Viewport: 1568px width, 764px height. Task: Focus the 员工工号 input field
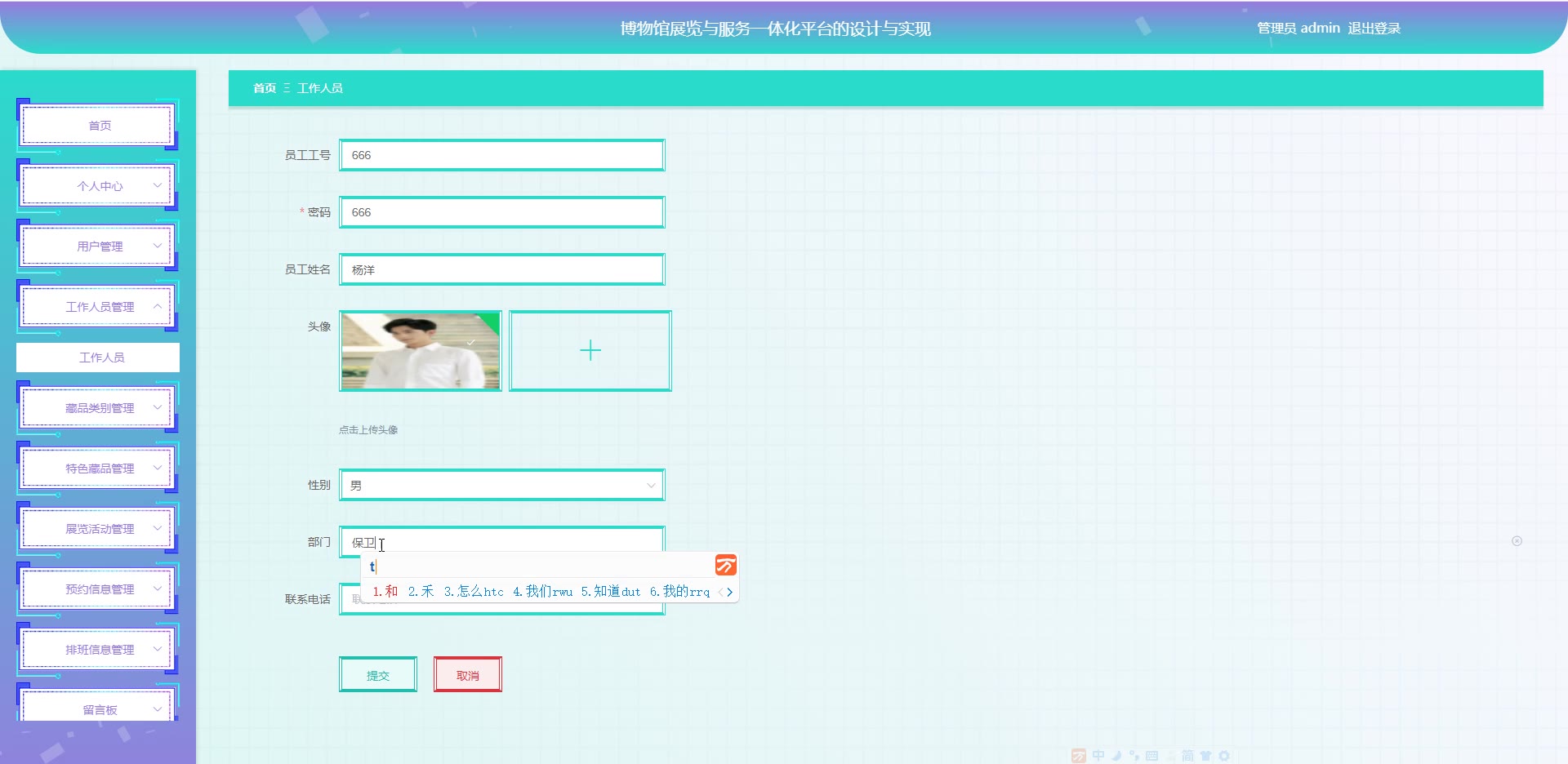point(502,155)
